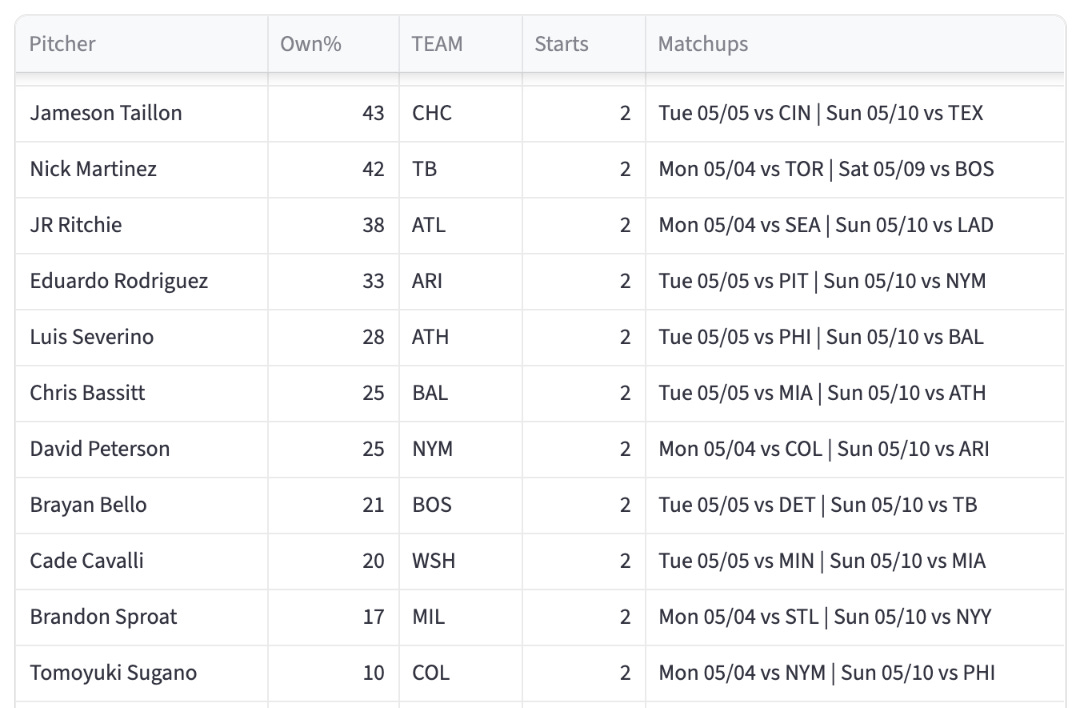Click Tomoyuki Sugano's name cell

(x=142, y=674)
